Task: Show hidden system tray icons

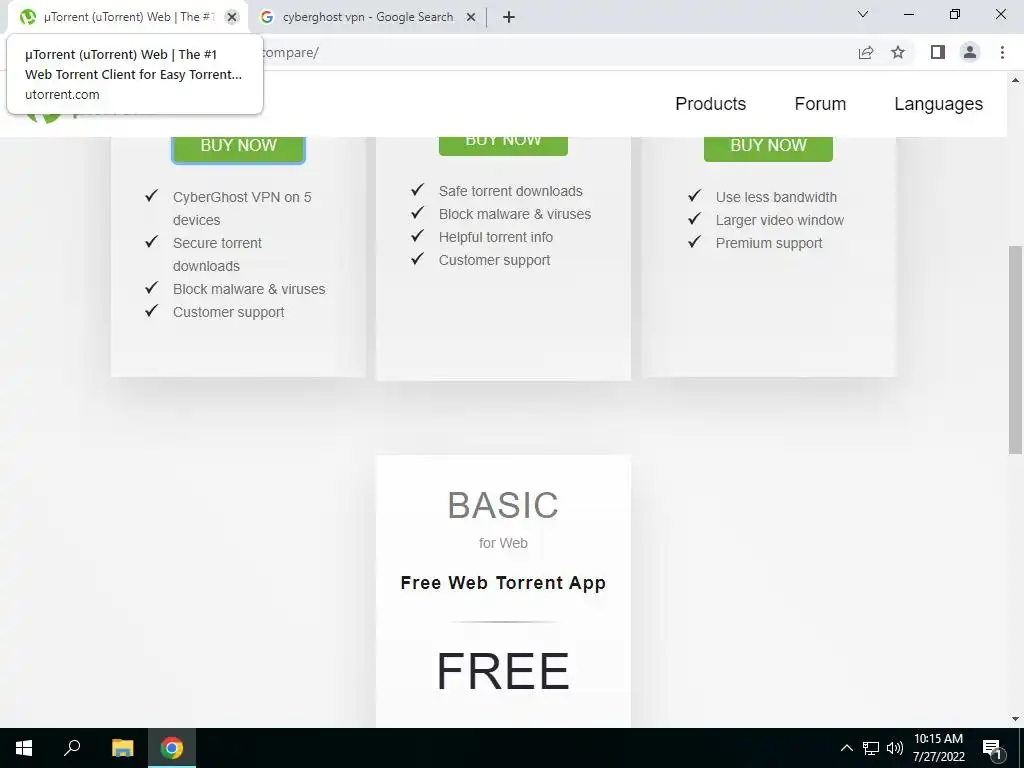Action: click(846, 748)
